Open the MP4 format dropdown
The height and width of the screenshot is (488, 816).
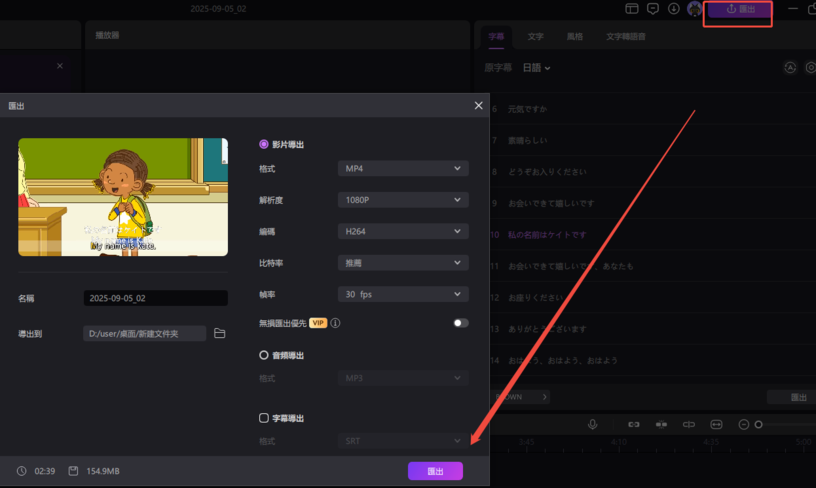(x=403, y=169)
